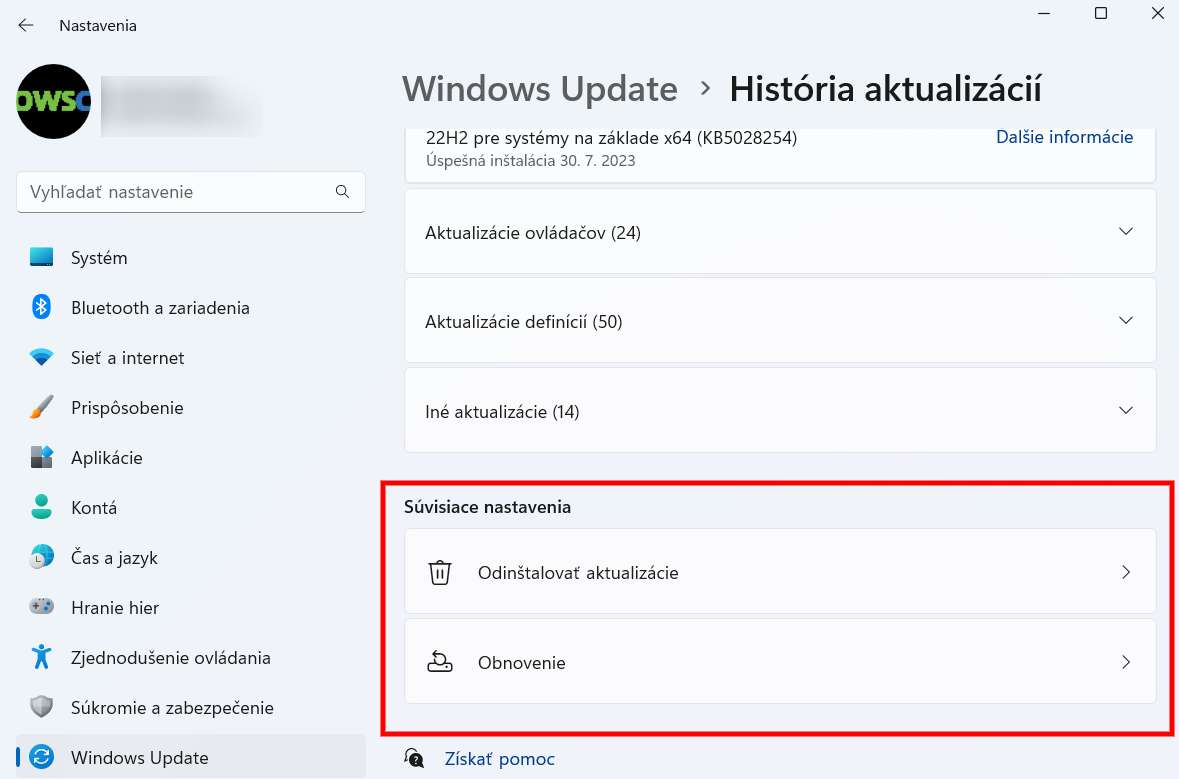Screen dimensions: 1179x779
Task: Click the search magnifier icon
Action: coord(342,192)
